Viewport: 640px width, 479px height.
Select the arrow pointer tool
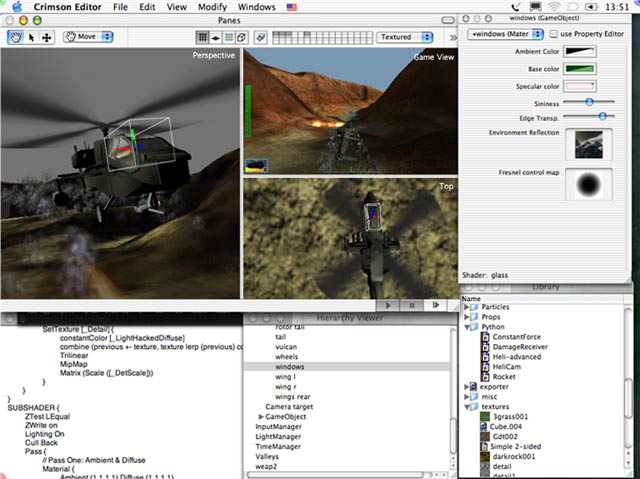tap(31, 37)
